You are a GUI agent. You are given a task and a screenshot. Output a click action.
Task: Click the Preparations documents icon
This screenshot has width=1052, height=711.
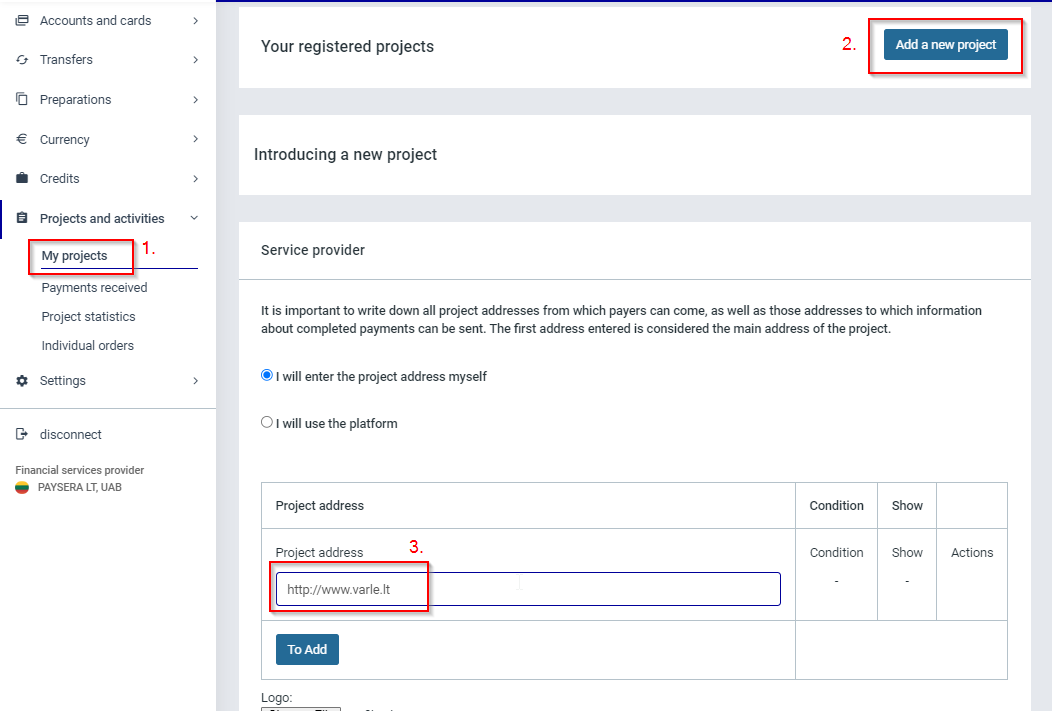tap(22, 99)
